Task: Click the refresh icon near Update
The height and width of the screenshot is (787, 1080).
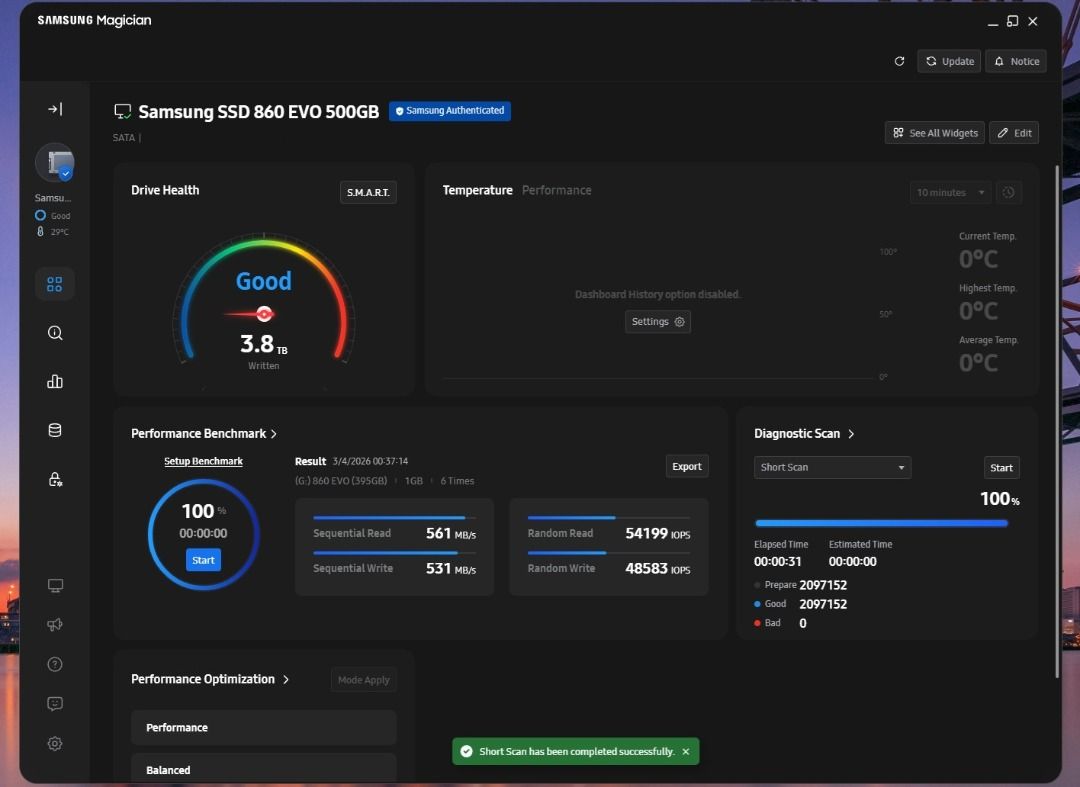Action: tap(900, 61)
